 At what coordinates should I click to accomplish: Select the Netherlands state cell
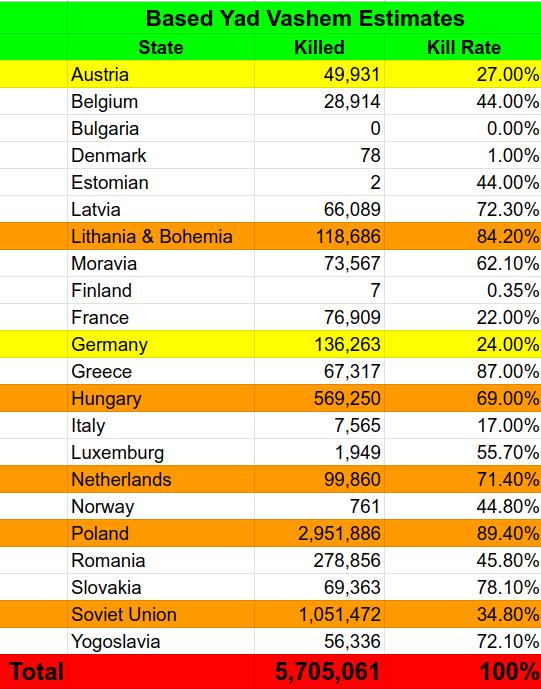(161, 479)
